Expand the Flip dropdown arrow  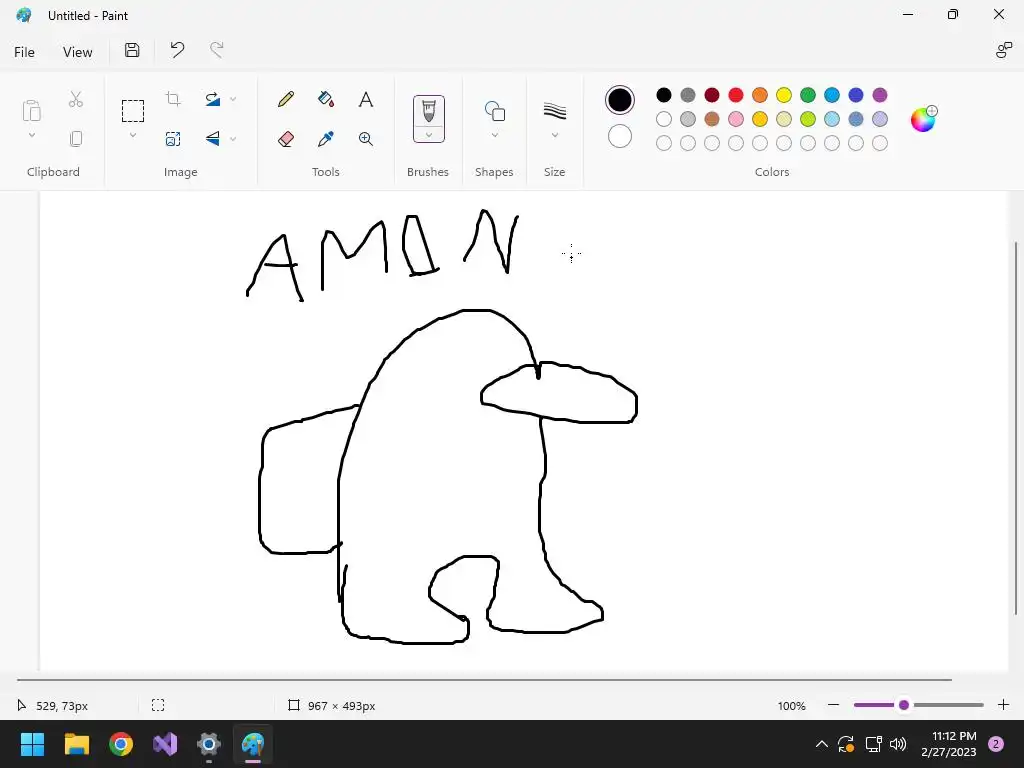(233, 138)
